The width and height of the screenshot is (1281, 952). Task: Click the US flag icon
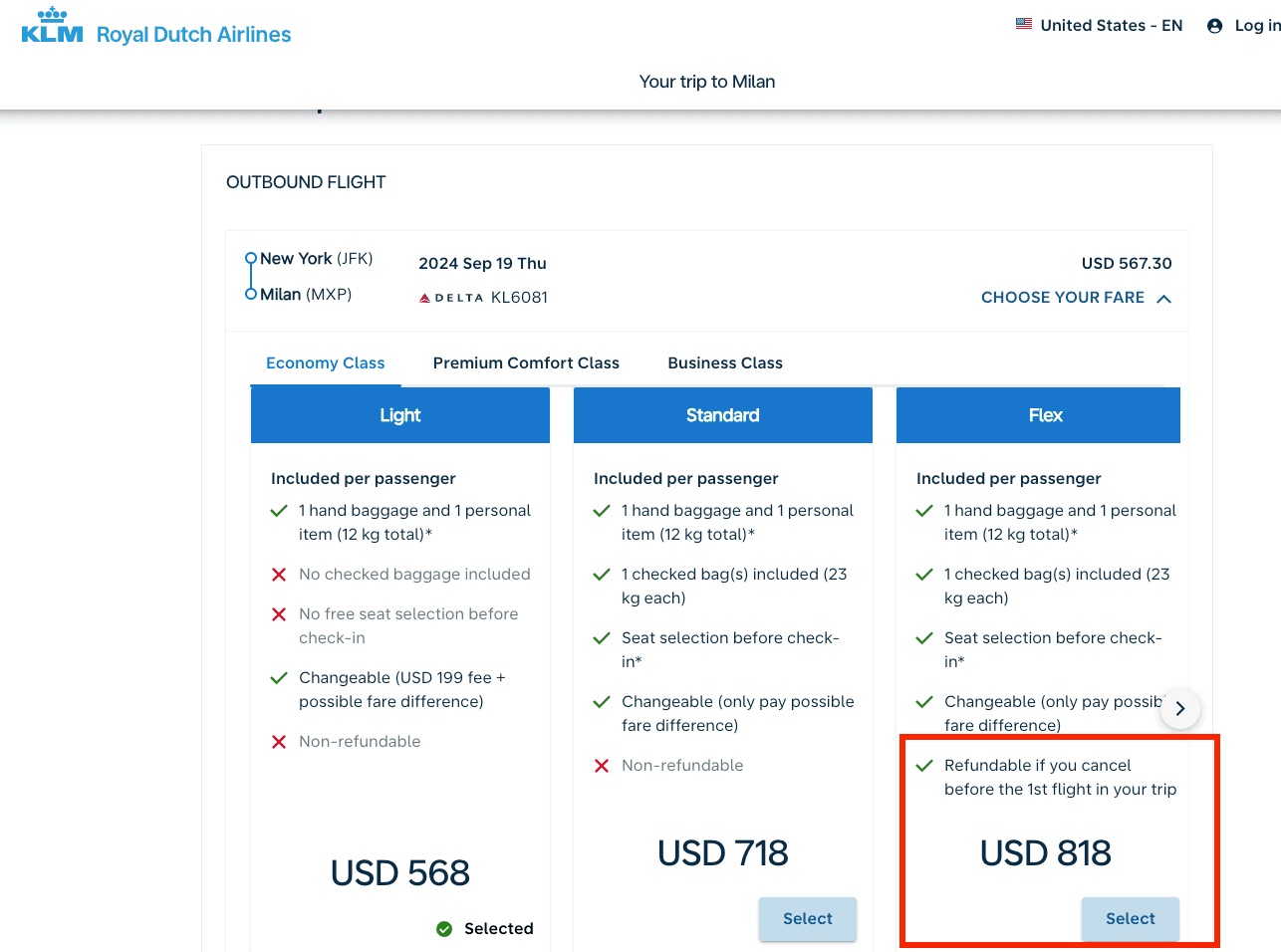tap(1023, 24)
